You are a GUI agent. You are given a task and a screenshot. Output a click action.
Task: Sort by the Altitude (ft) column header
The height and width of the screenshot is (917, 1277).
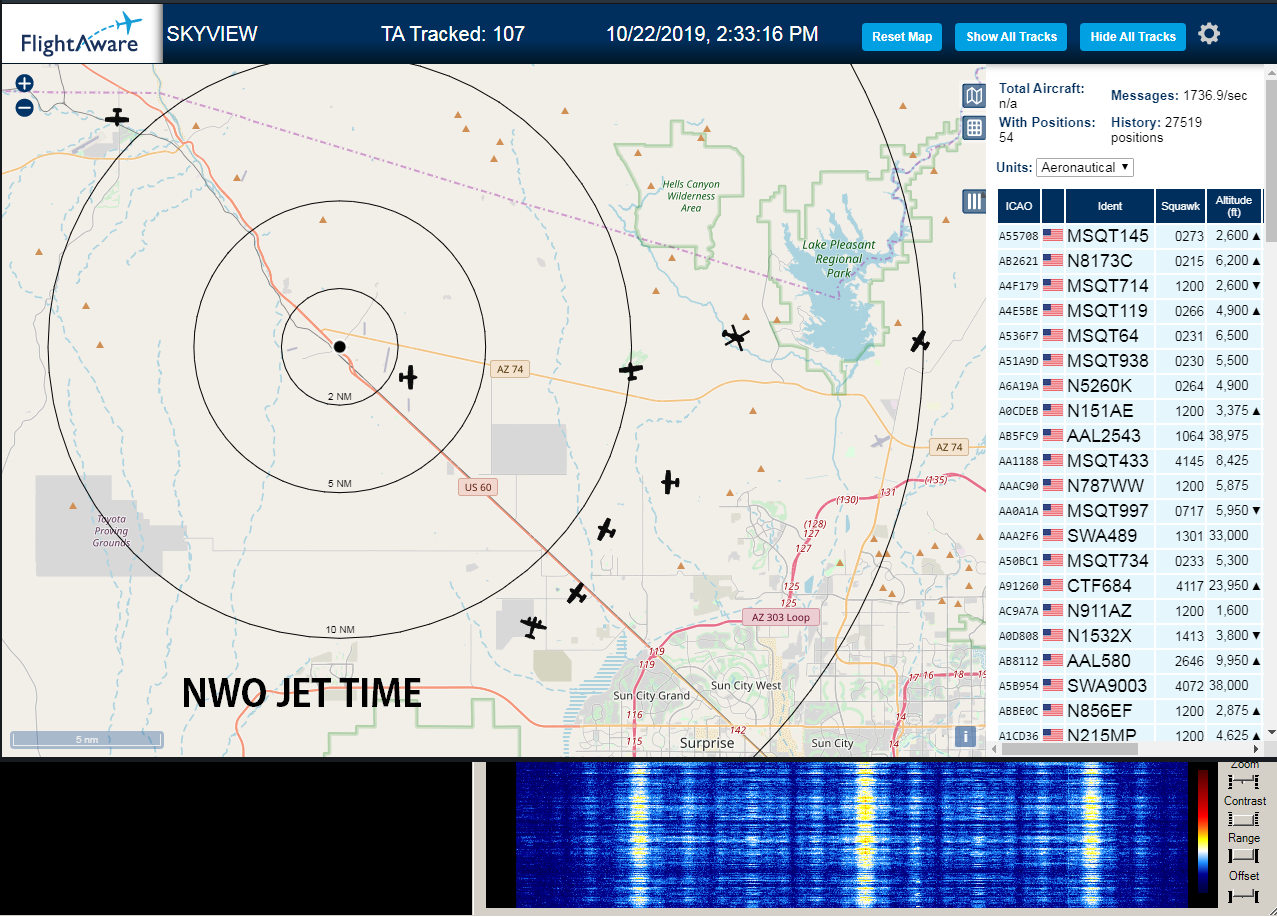1234,206
